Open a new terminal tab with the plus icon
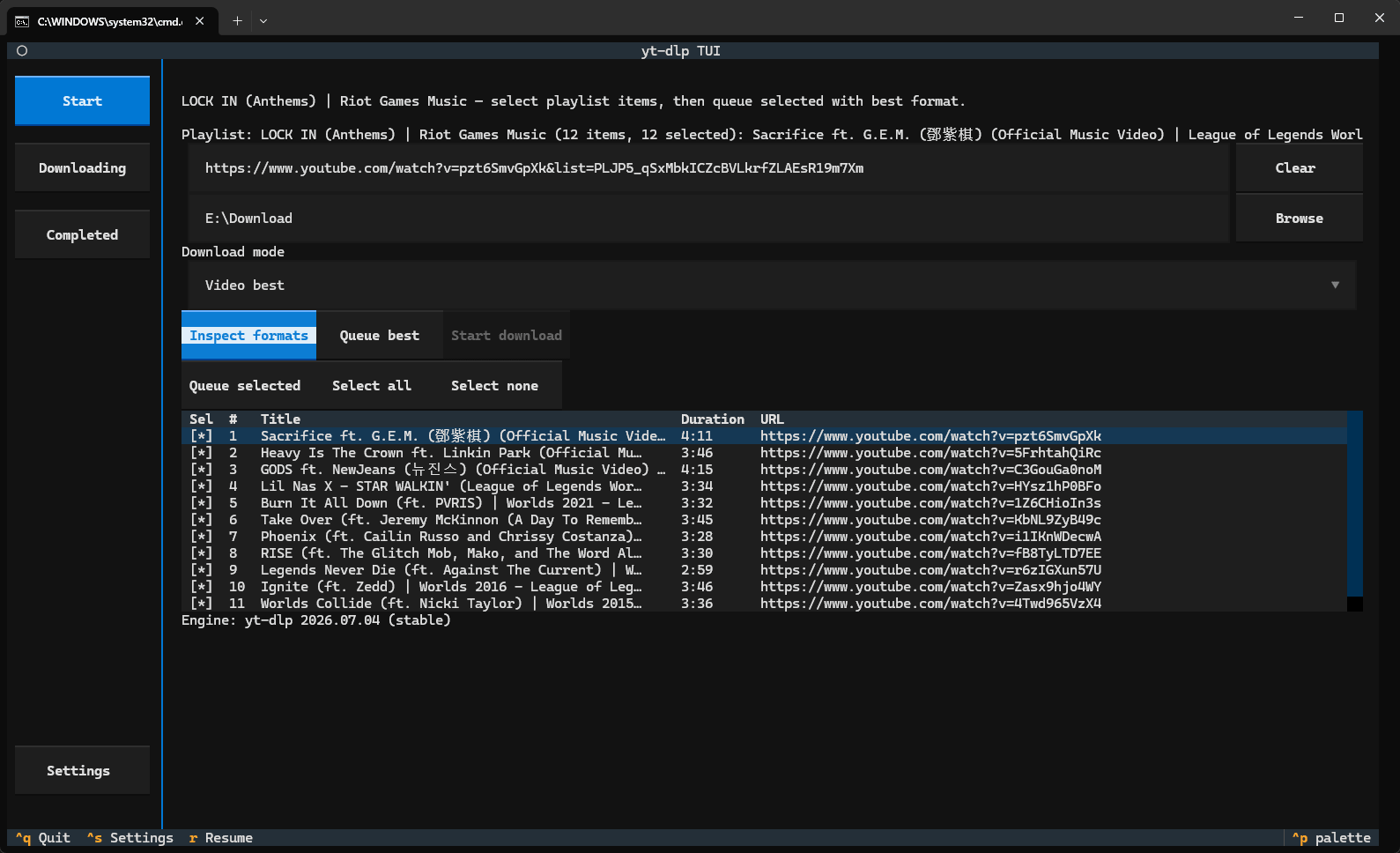The width and height of the screenshot is (1400, 853). tap(237, 21)
